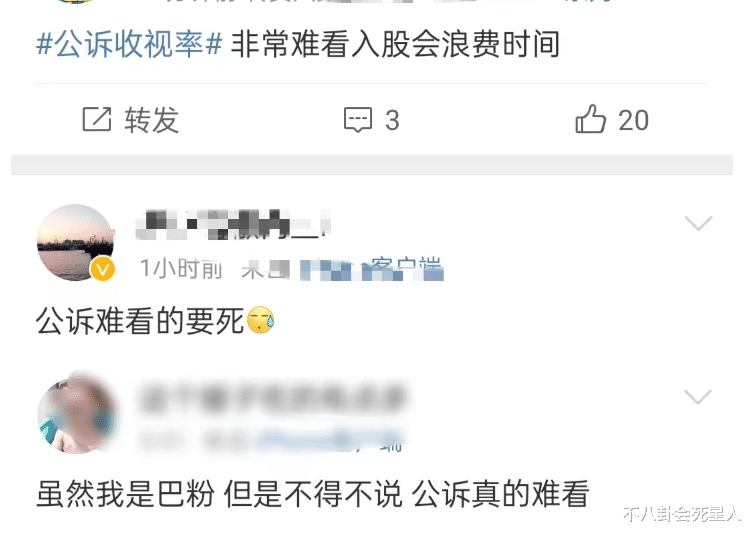Like the post with thumbs-up icon

click(x=591, y=119)
